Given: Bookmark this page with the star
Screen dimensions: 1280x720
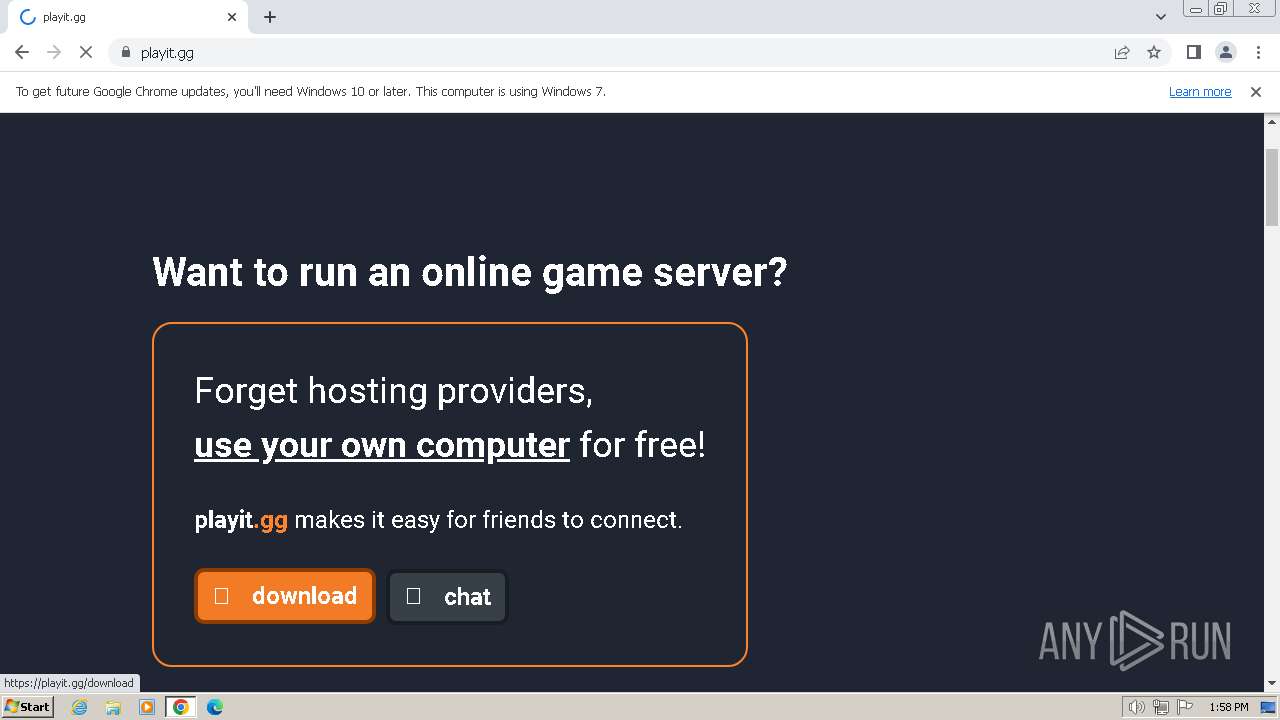Looking at the screenshot, I should (1154, 52).
